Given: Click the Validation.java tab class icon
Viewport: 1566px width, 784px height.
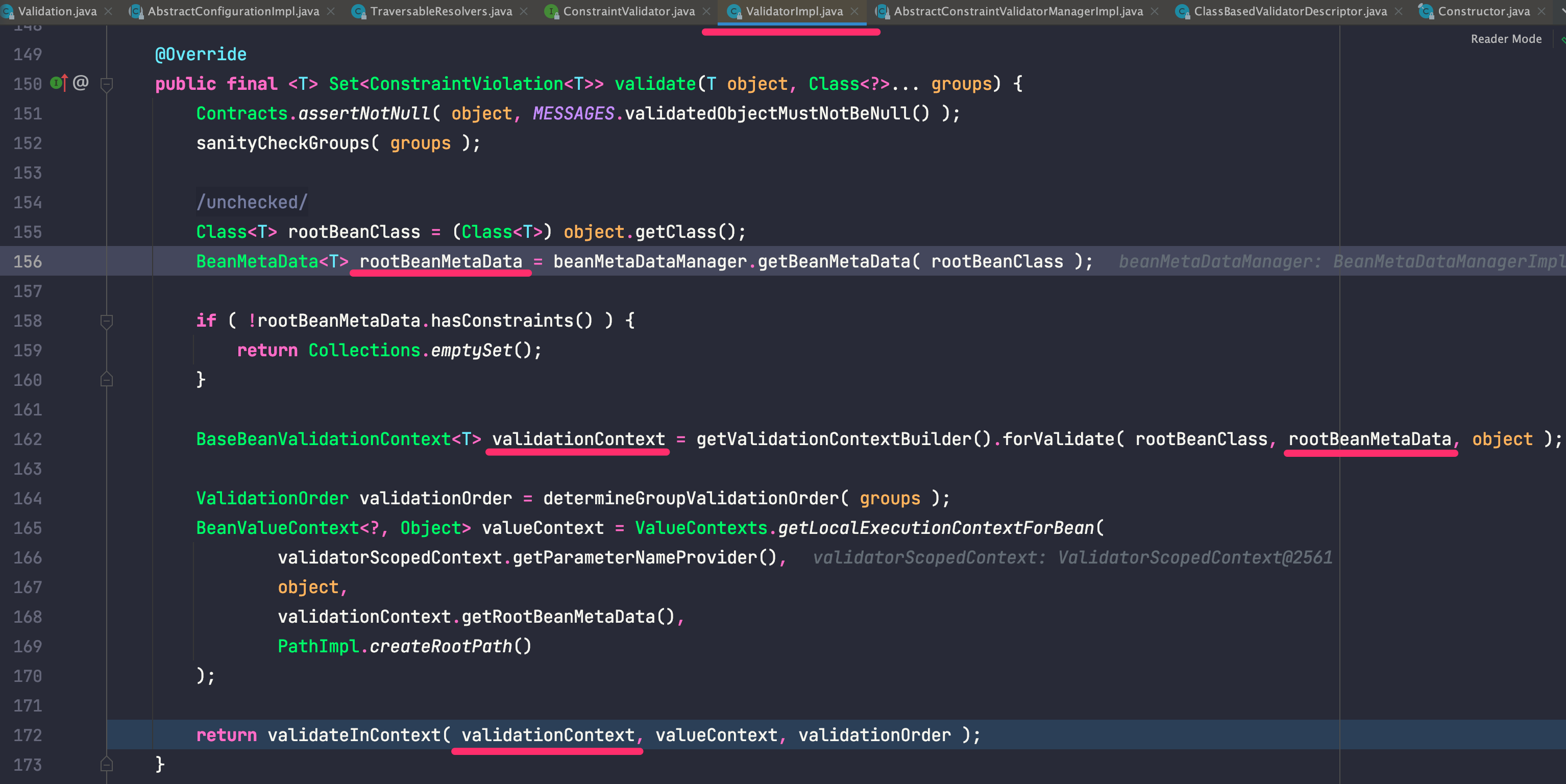Looking at the screenshot, I should pos(7,11).
